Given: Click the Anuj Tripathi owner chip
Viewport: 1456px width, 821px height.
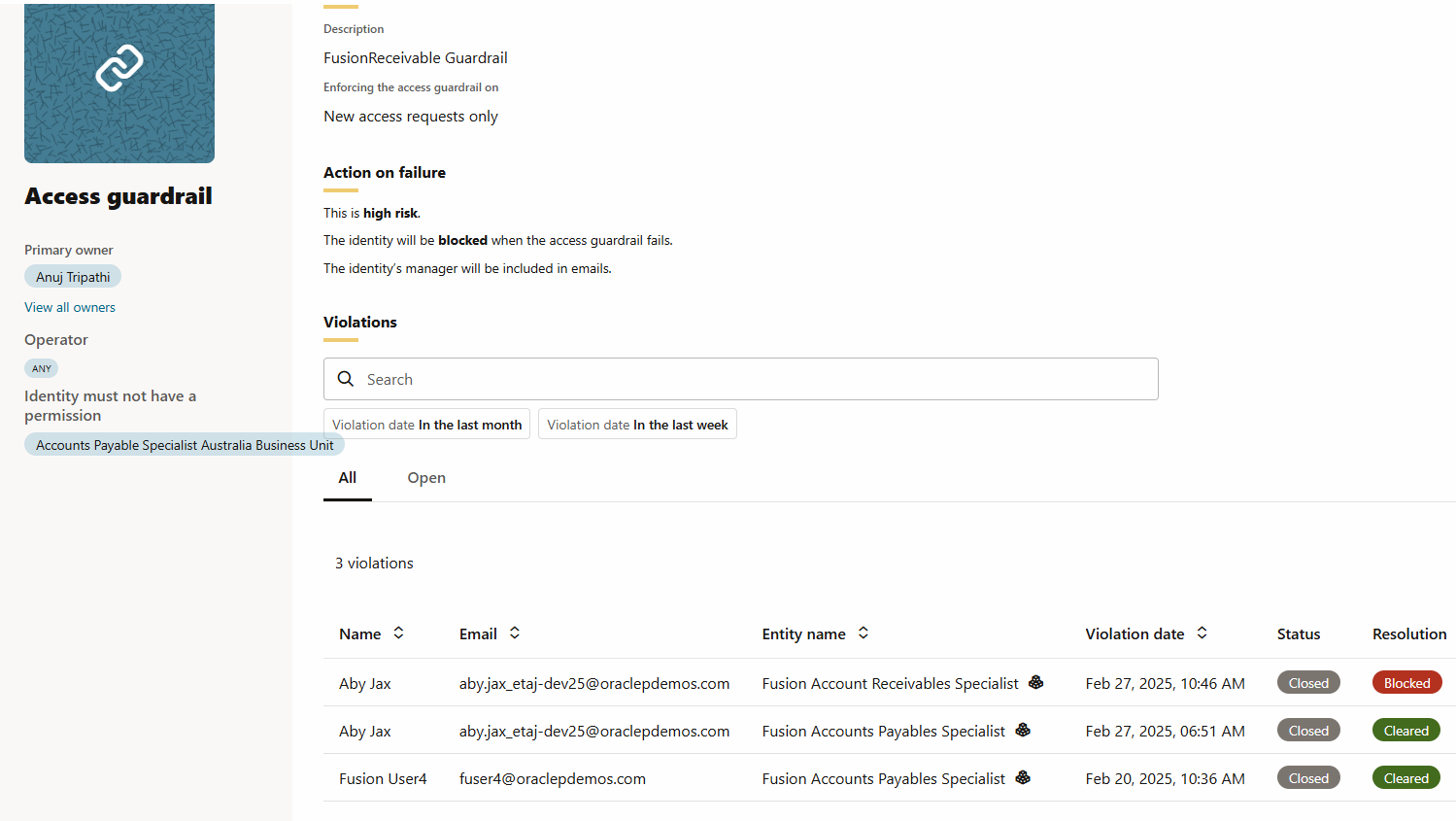Looking at the screenshot, I should [73, 277].
